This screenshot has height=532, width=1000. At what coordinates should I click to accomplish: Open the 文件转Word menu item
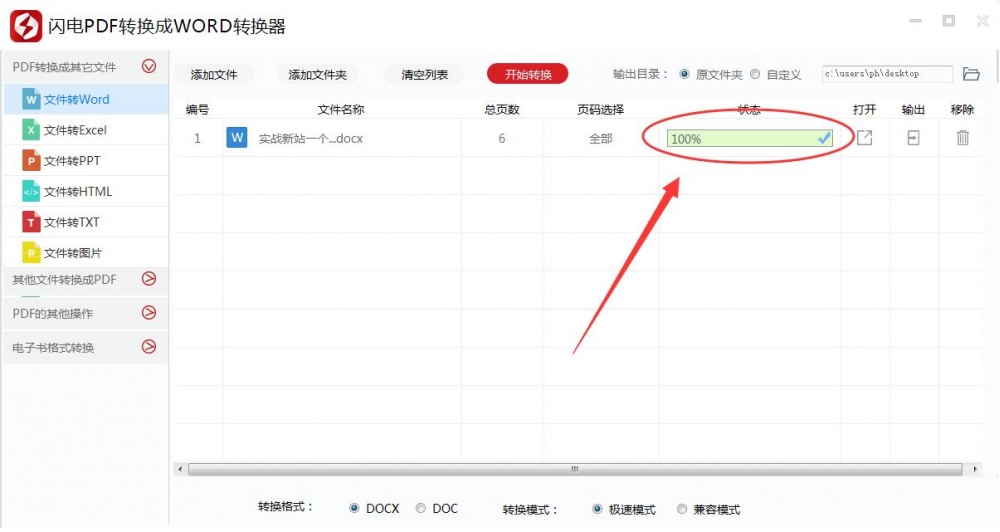[x=86, y=100]
